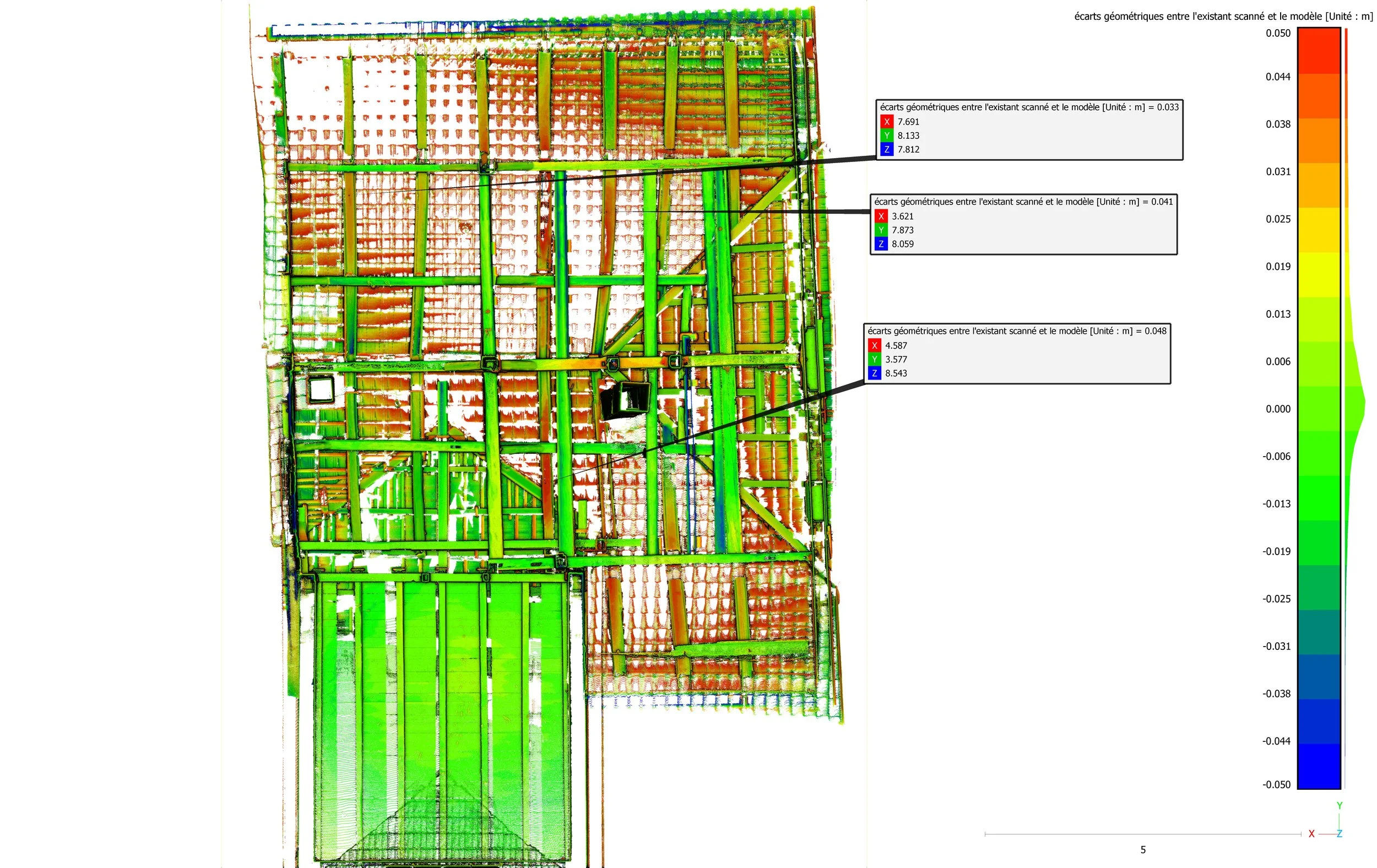Click the scale bar label 5
Viewport: 1377px width, 868px height.
point(1142,850)
